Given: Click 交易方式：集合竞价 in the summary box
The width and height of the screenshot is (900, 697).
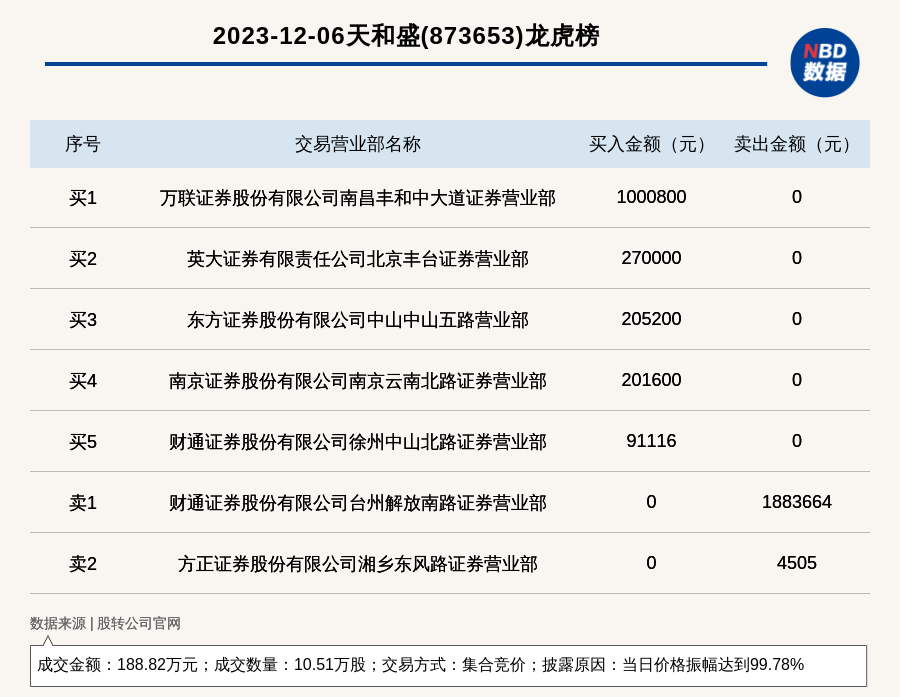Looking at the screenshot, I should (454, 665).
